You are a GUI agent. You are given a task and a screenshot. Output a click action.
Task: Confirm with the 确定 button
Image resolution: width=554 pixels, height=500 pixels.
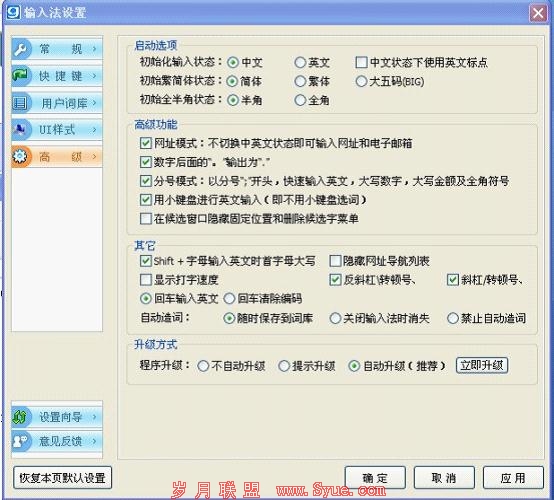[x=375, y=478]
